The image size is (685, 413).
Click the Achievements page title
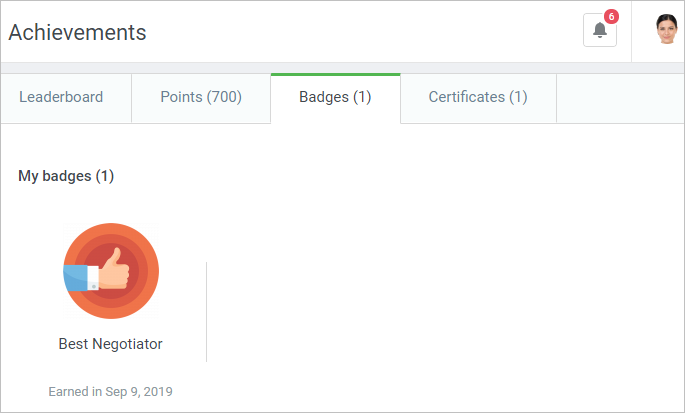click(x=77, y=32)
